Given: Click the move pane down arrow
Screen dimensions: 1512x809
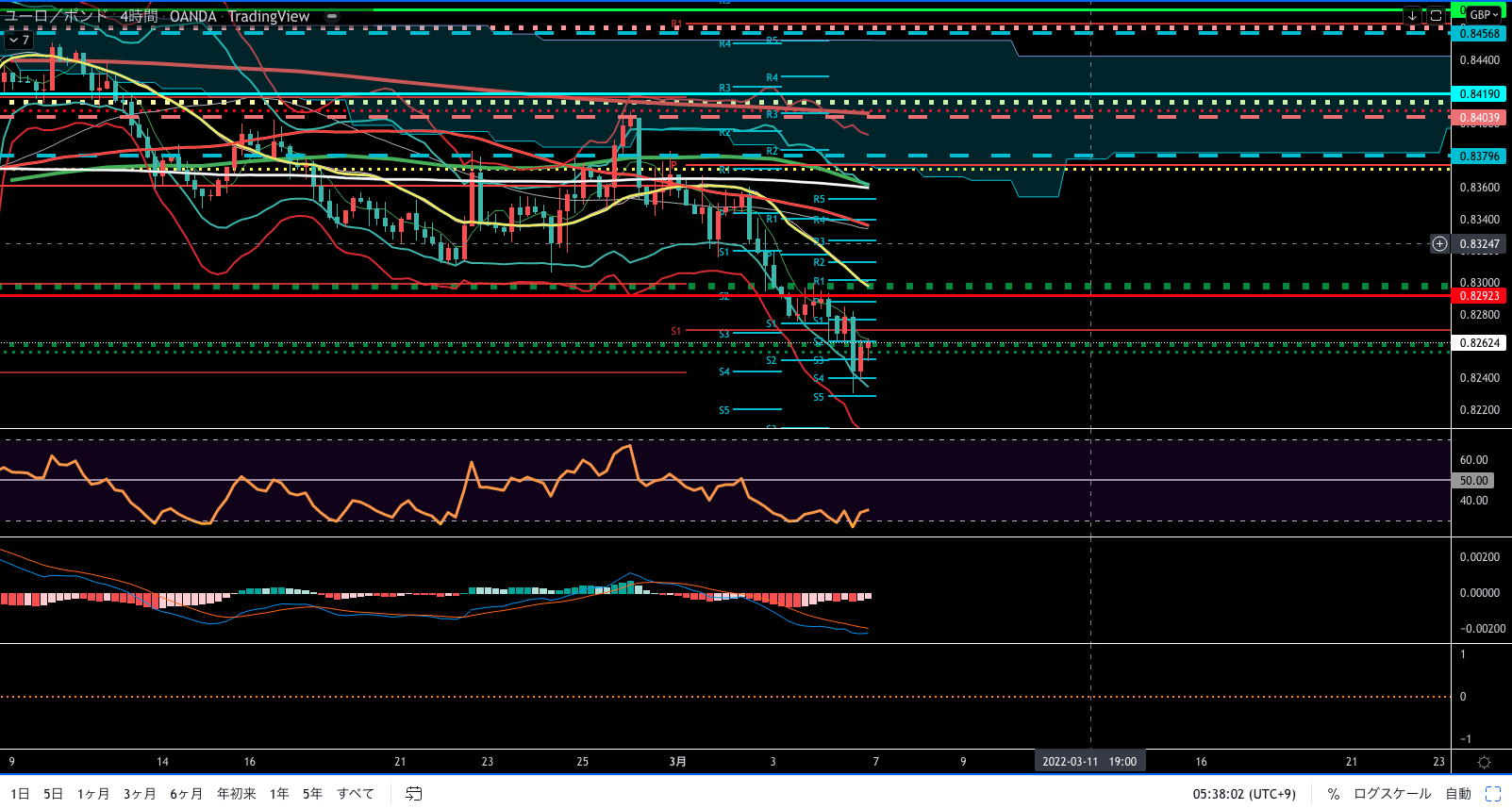Looking at the screenshot, I should pyautogui.click(x=1412, y=15).
